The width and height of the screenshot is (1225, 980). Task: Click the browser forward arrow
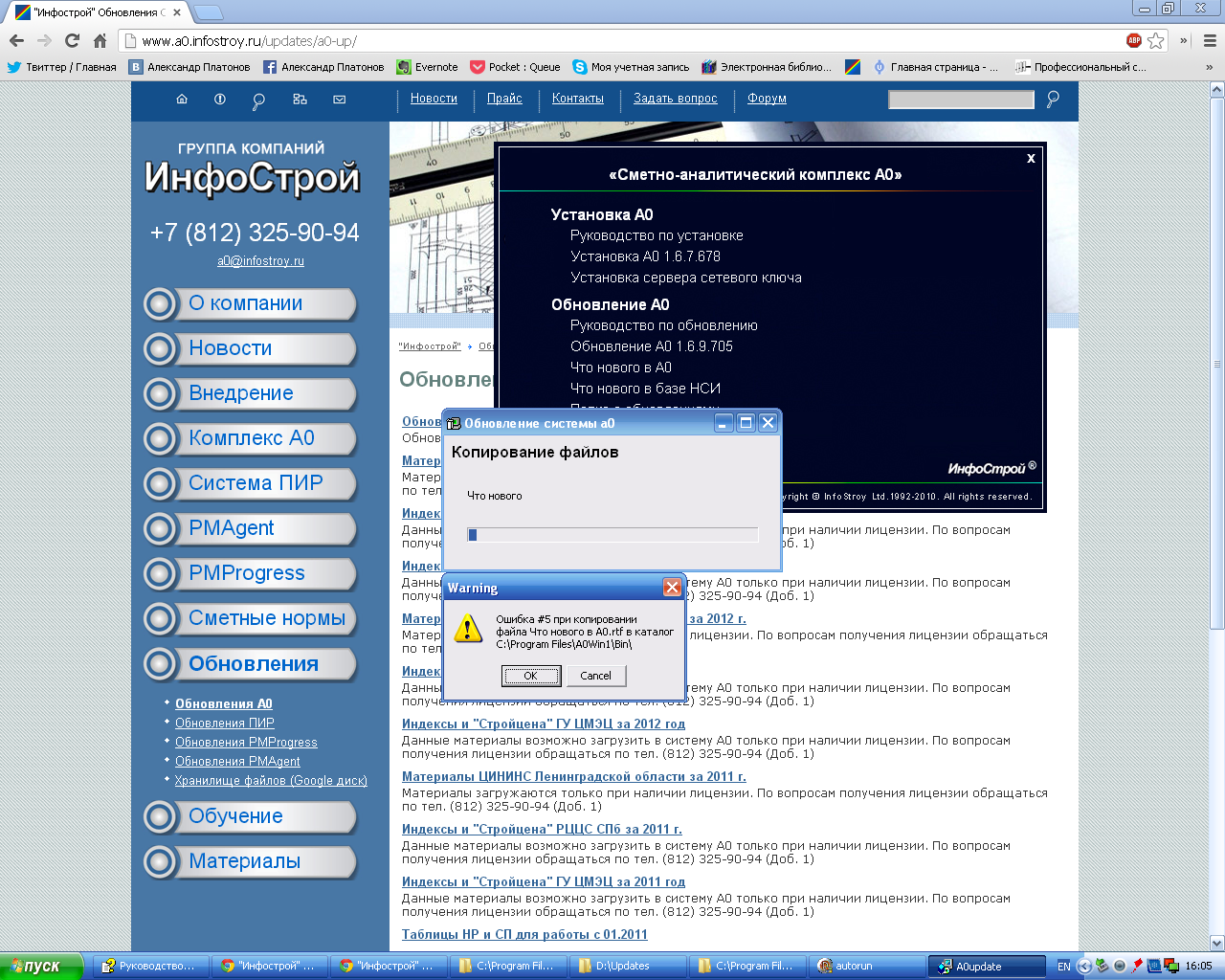(x=44, y=40)
